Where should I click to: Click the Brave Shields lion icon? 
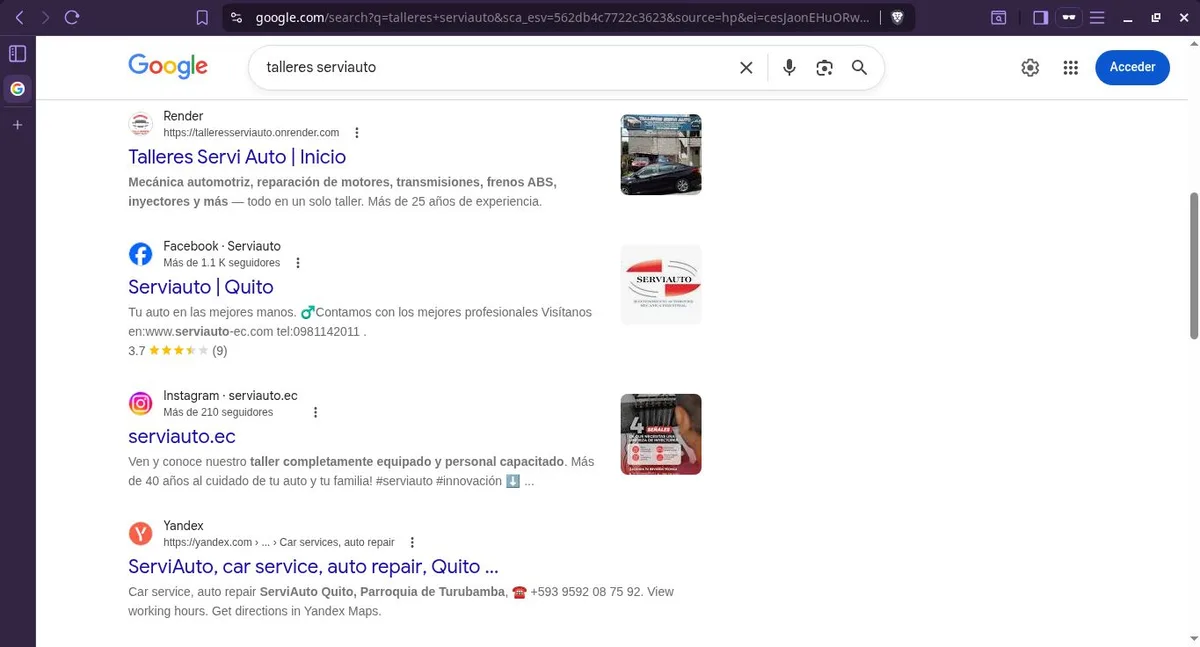click(x=897, y=17)
